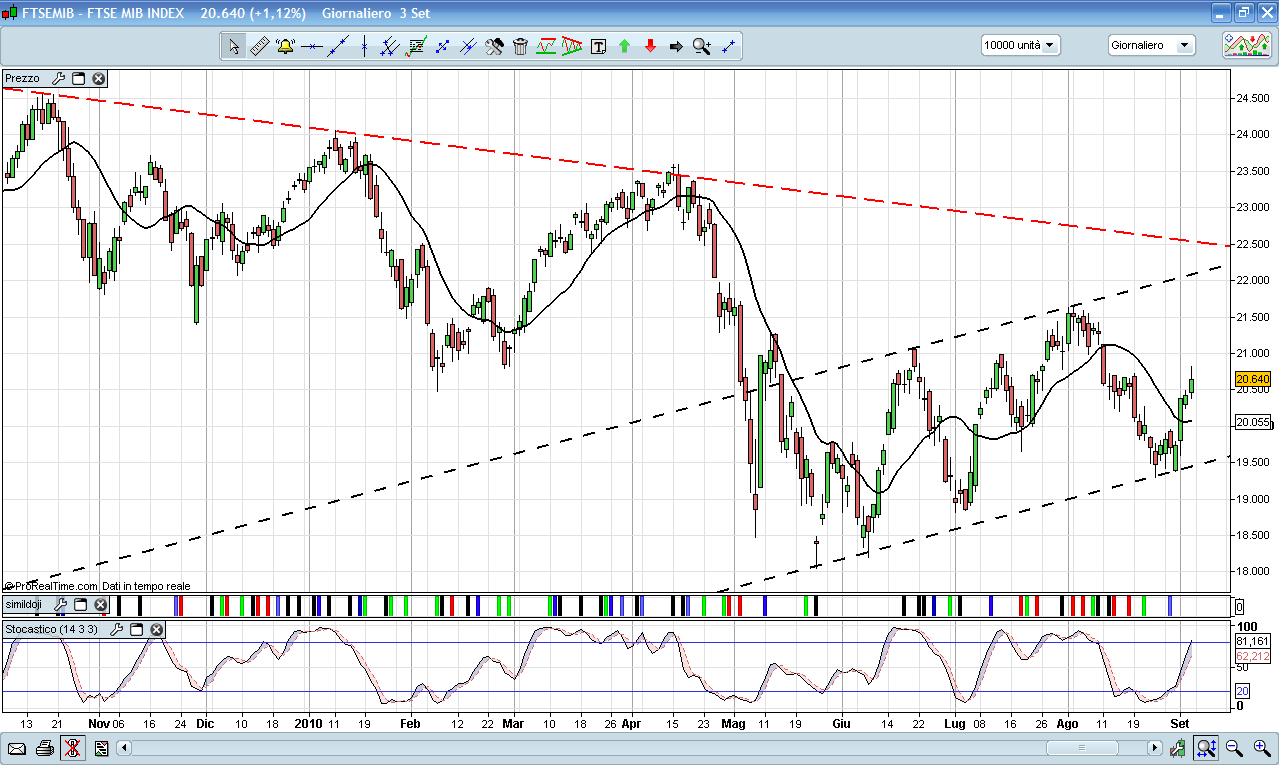The width and height of the screenshot is (1279, 765).
Task: Expand the Giornaliero timeframe dropdown
Action: coord(1151,45)
